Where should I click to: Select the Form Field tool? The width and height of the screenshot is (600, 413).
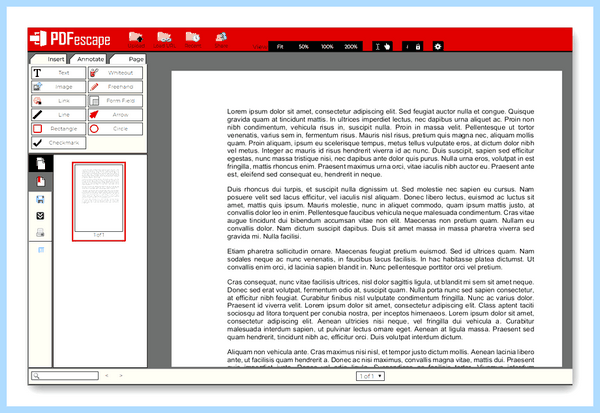[115, 101]
